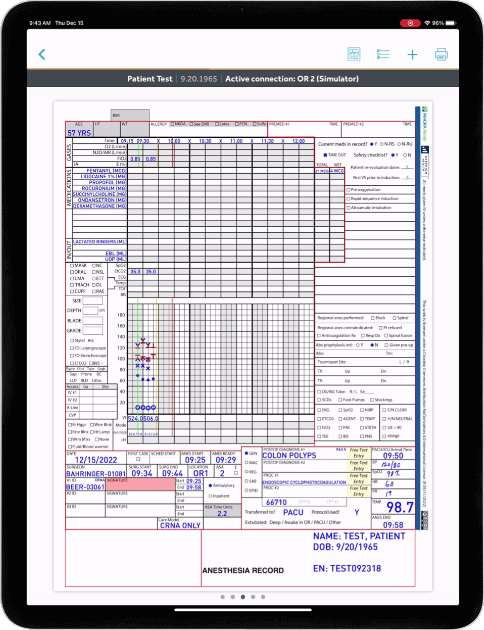Check the Spinal regional anesthesia box
Screen dimensions: 484x630
point(394,318)
